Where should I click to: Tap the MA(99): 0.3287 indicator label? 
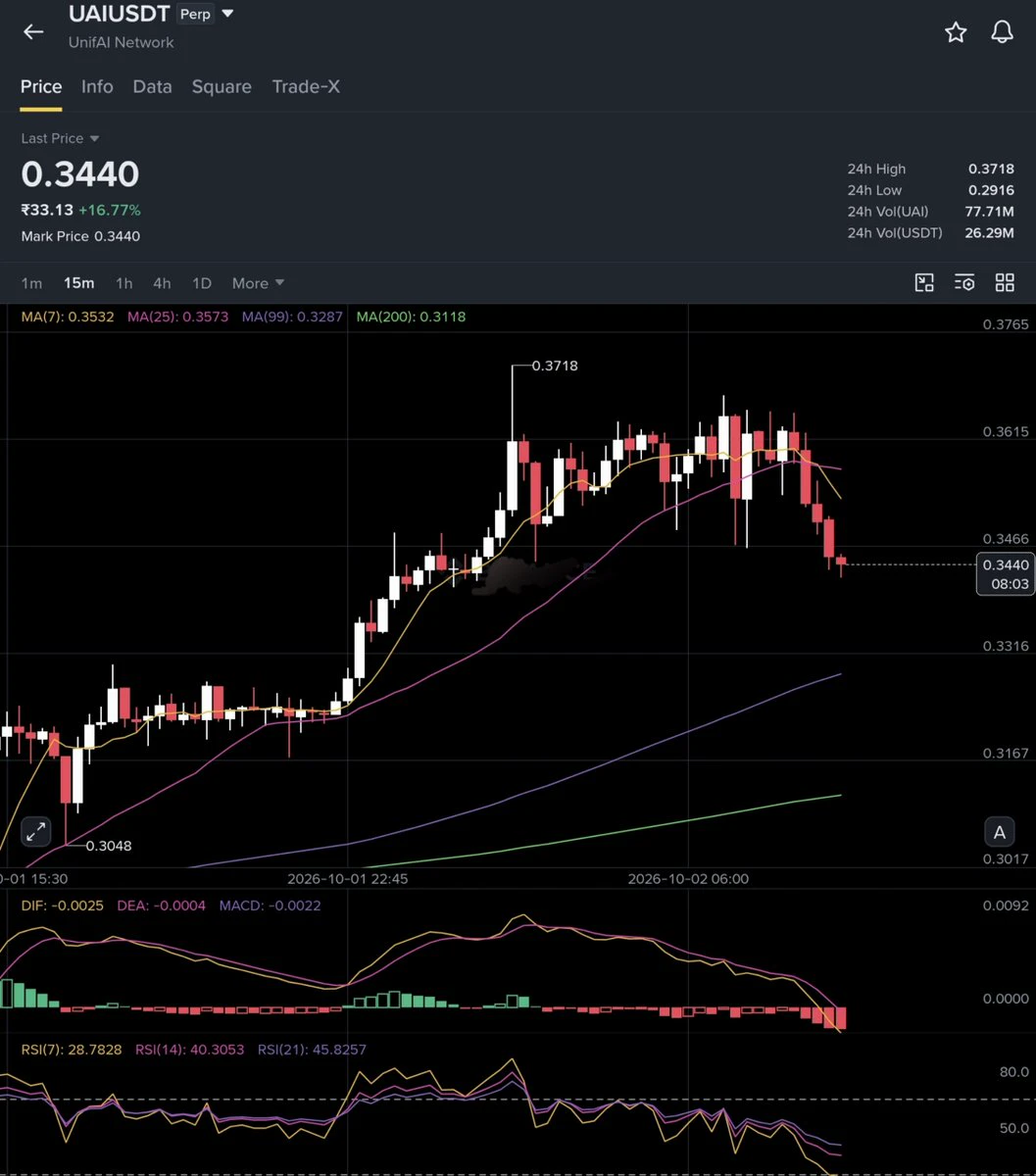(x=292, y=317)
